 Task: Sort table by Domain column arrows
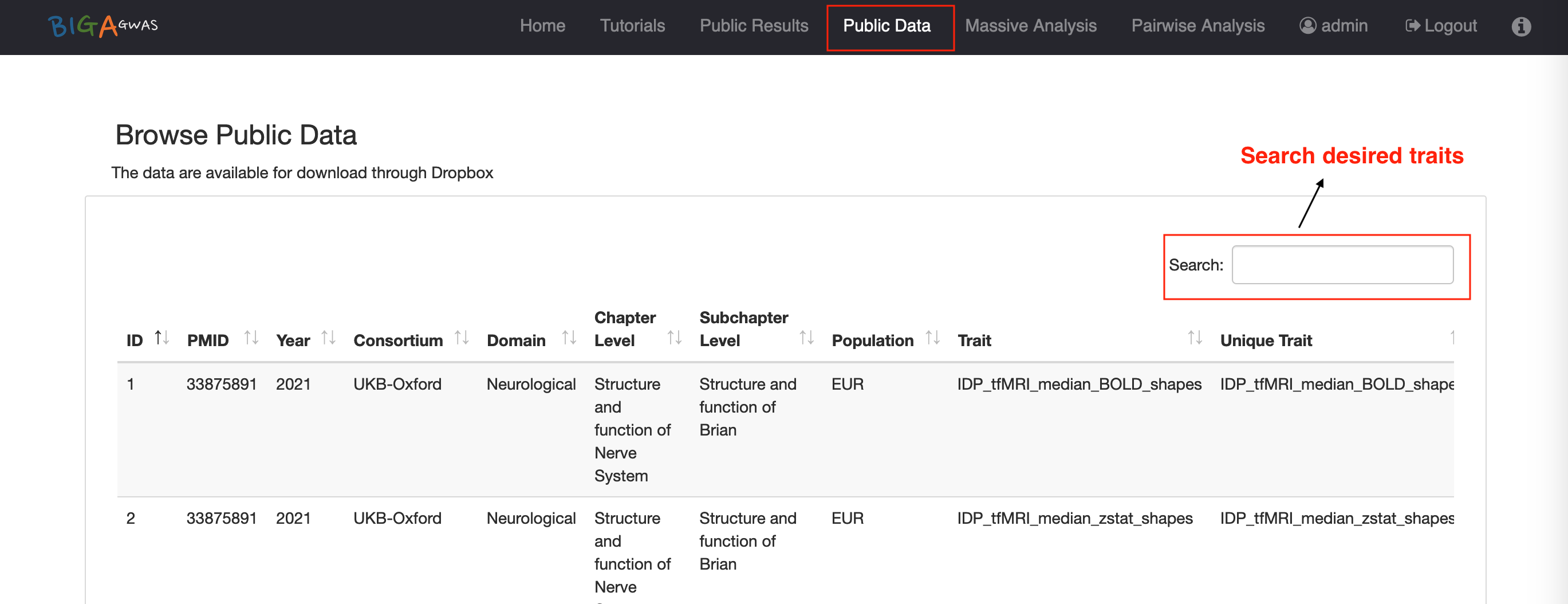tap(569, 338)
